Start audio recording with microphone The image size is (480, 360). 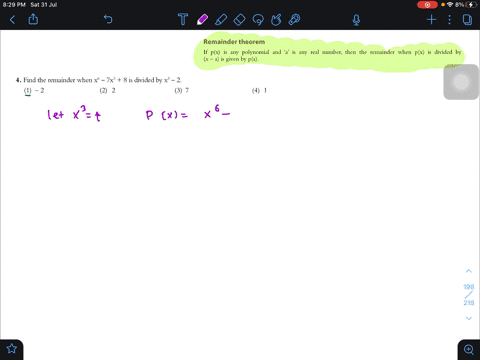point(356,20)
